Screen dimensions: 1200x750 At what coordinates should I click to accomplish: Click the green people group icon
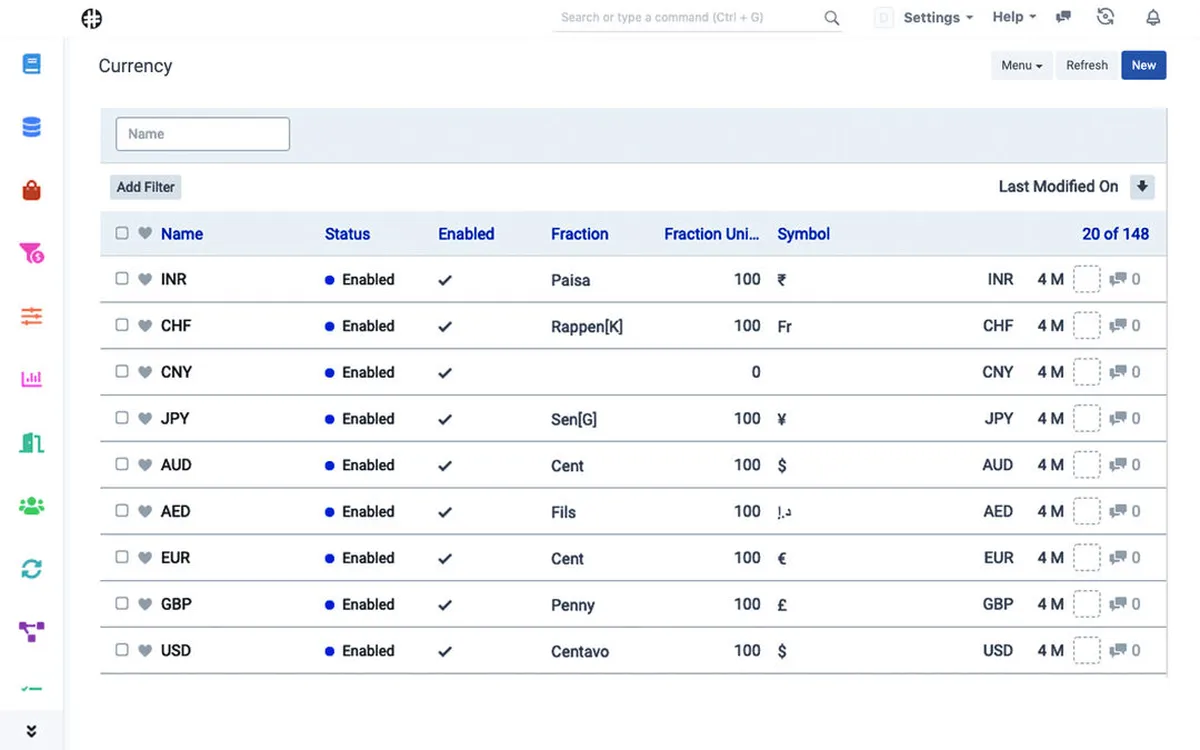point(31,506)
